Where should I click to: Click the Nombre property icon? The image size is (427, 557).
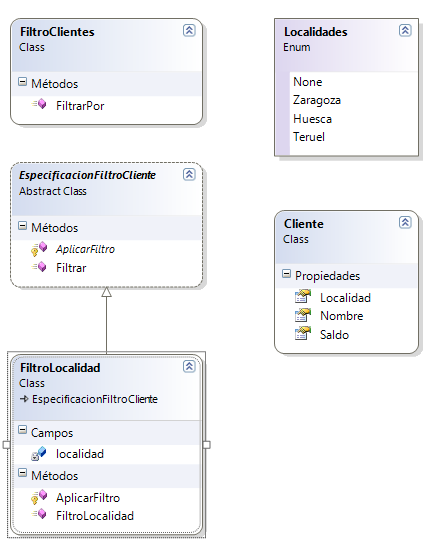[x=303, y=315]
